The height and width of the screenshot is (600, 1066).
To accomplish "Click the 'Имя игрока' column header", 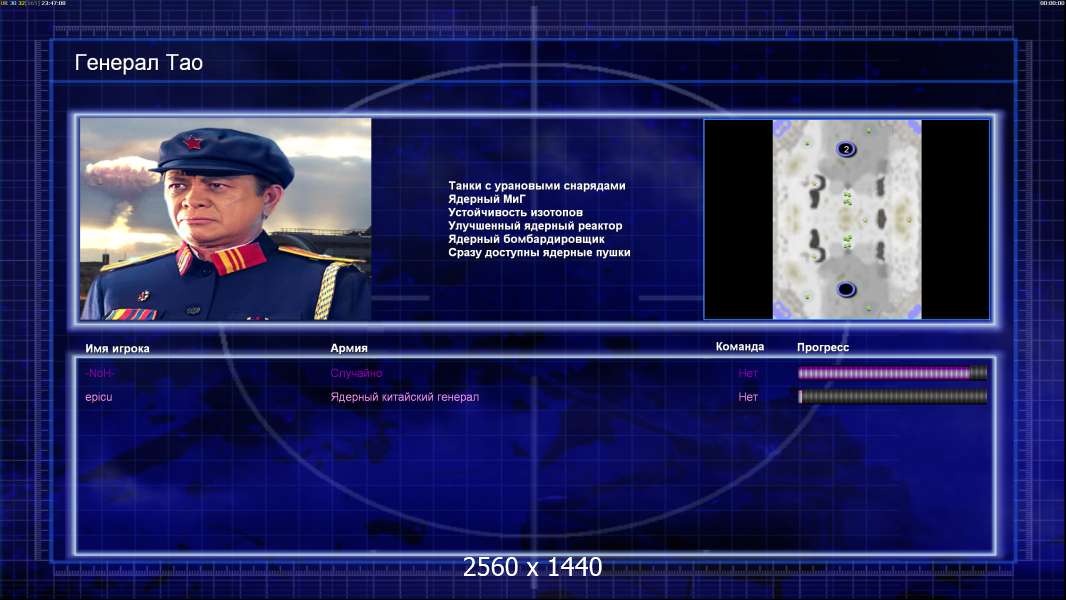I will click(x=117, y=349).
